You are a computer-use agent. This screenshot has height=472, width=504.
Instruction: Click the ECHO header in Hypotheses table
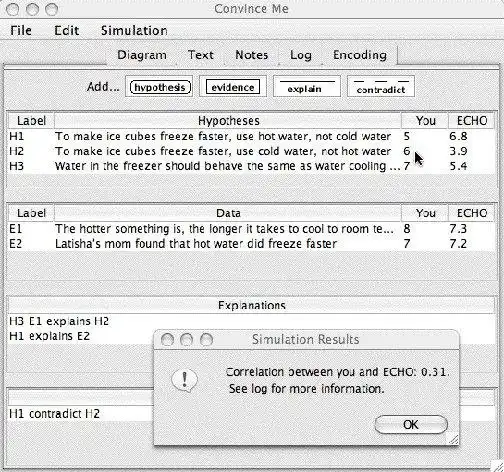(x=471, y=121)
